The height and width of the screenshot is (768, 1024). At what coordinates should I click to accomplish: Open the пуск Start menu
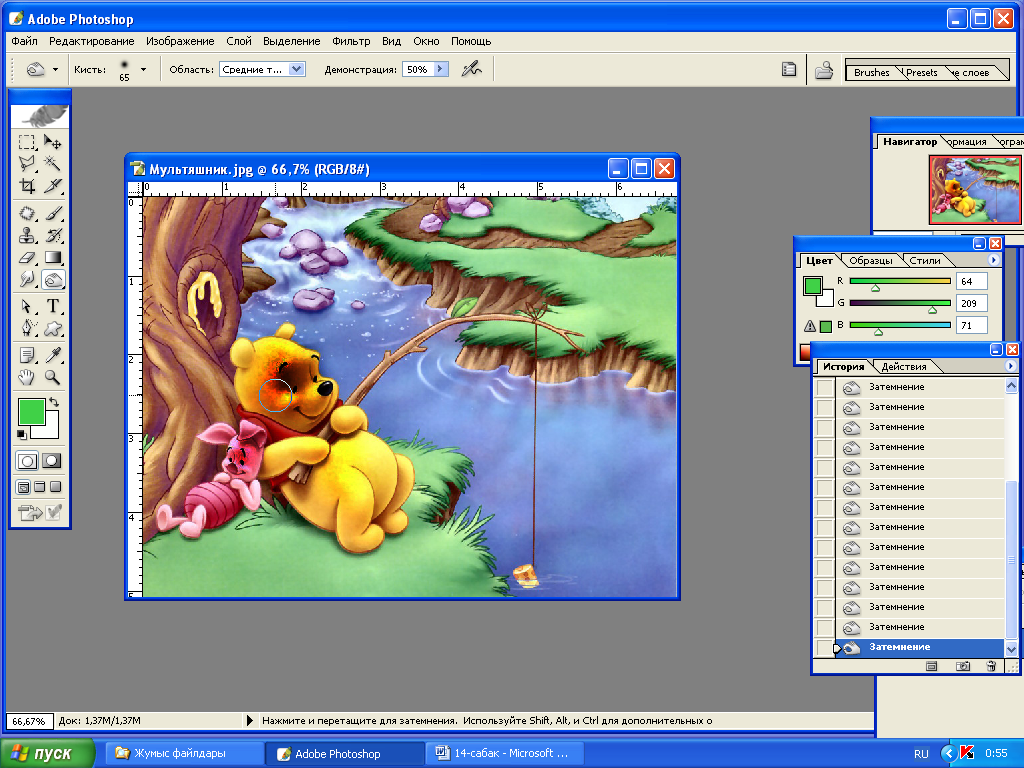pos(47,754)
